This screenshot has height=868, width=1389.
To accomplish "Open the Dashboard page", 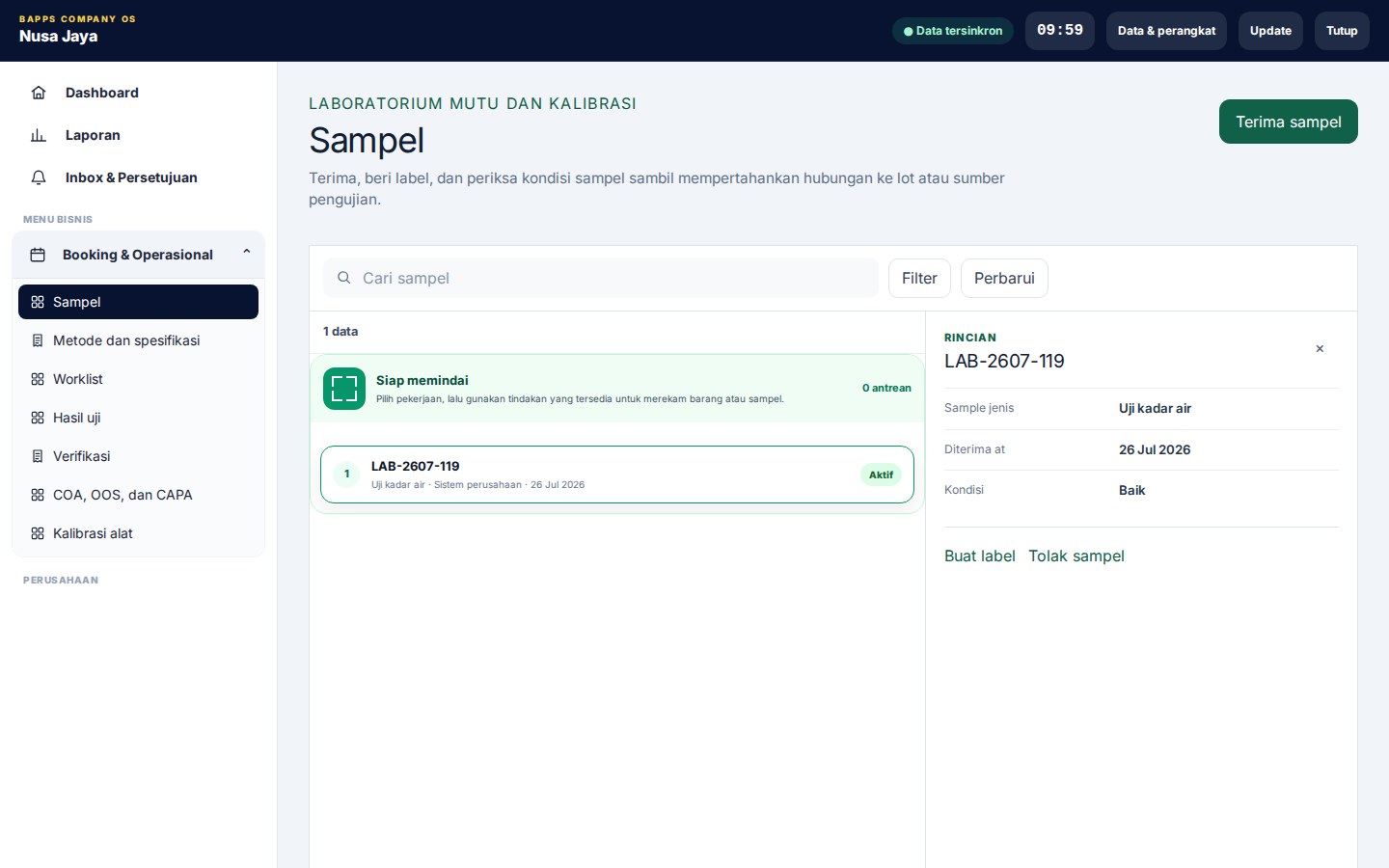I will pos(138,93).
